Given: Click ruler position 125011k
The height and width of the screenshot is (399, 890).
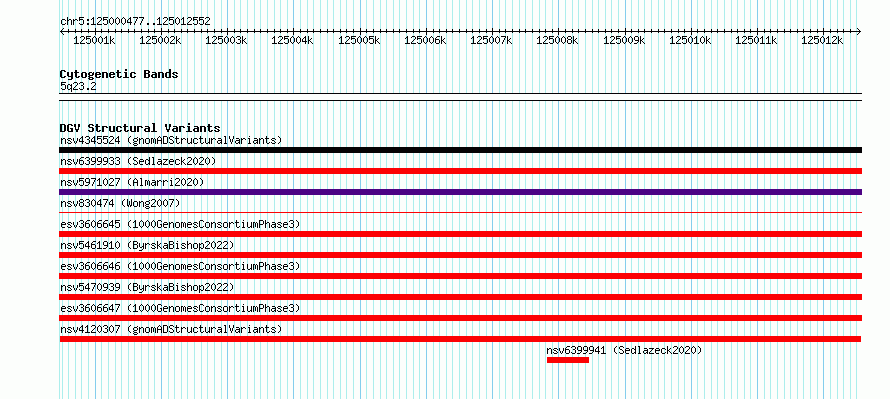Looking at the screenshot, I should 756,40.
